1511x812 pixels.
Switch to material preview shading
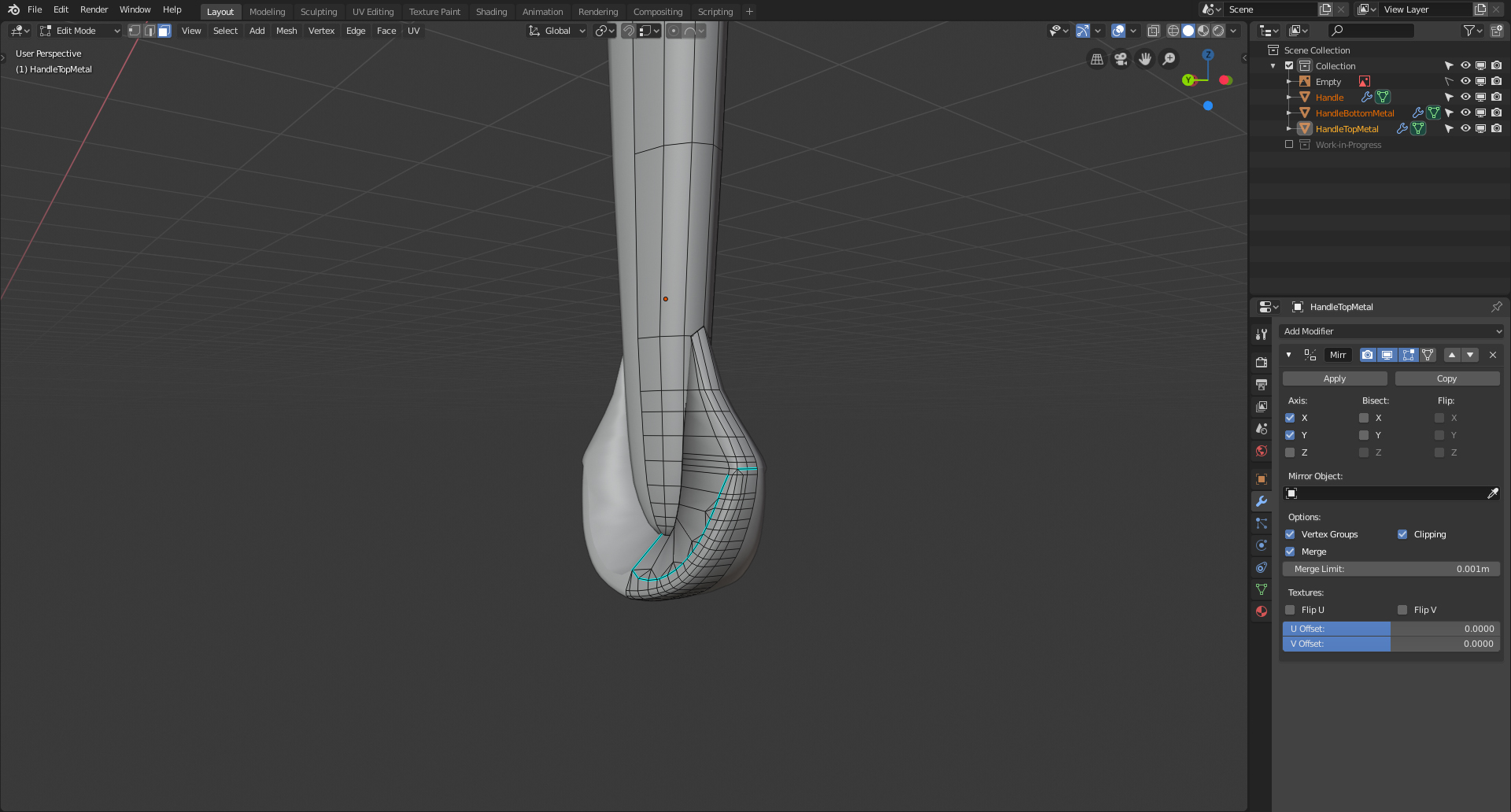tap(1203, 31)
